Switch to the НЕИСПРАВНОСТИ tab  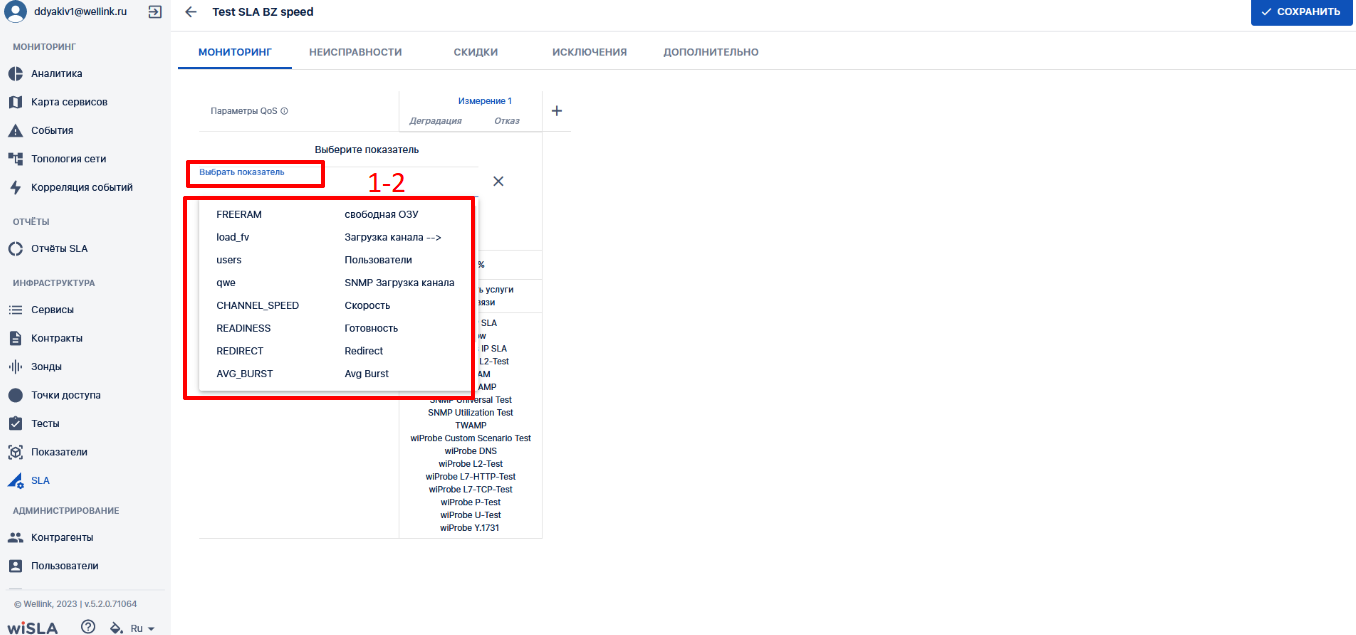pyautogui.click(x=355, y=52)
